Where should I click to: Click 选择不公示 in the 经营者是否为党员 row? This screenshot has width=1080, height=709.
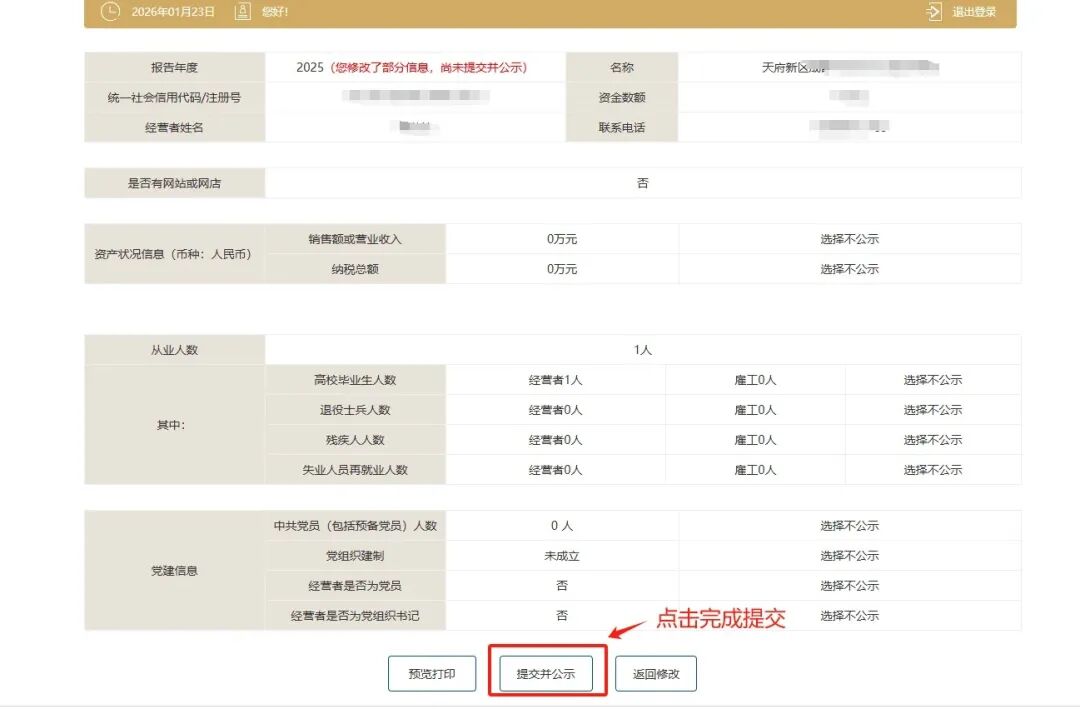(x=849, y=586)
